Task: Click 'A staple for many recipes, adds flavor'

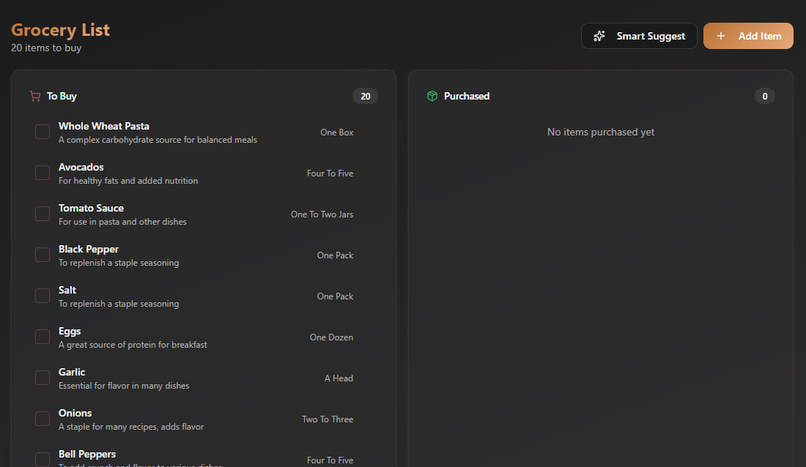Action: coord(131,427)
